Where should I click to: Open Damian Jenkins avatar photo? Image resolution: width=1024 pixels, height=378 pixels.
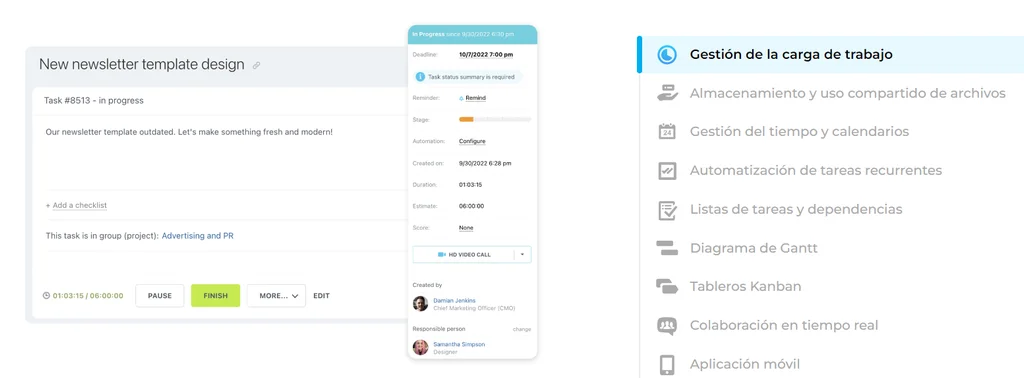pyautogui.click(x=421, y=304)
